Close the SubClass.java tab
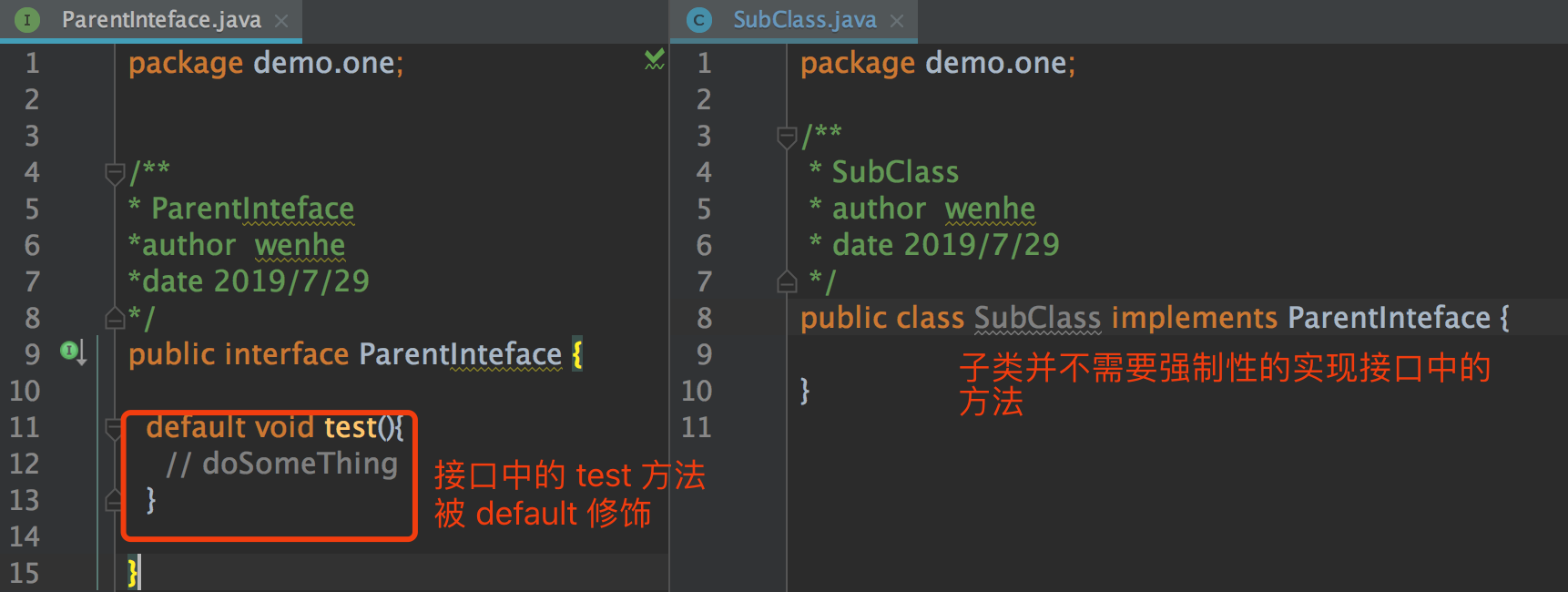1568x592 pixels. (x=897, y=20)
